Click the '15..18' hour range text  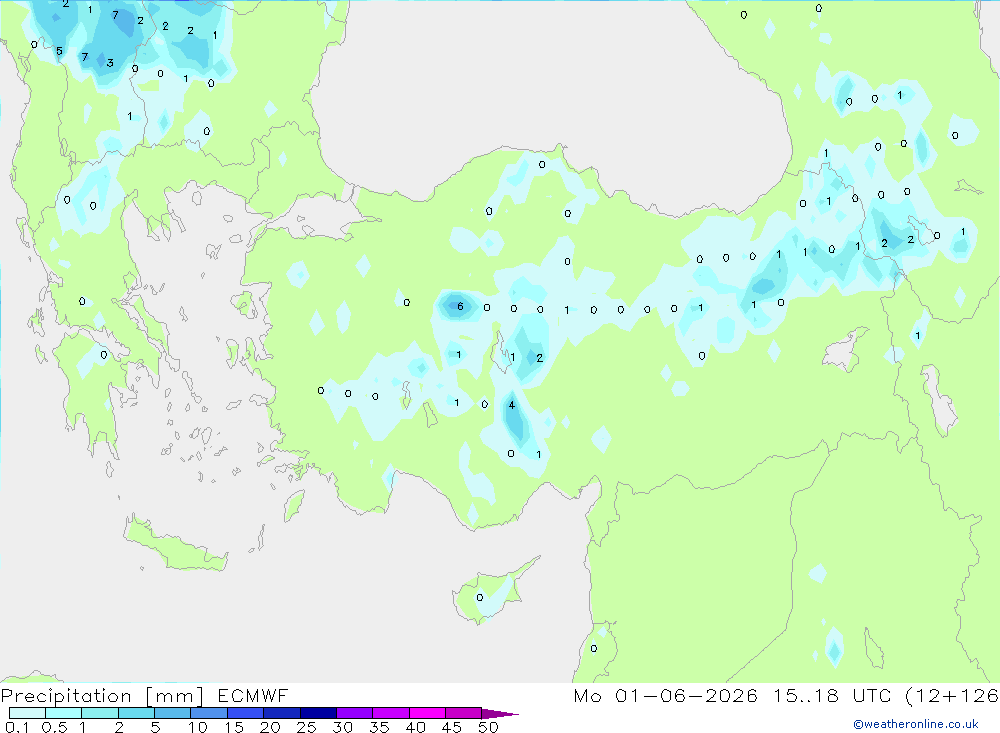pyautogui.click(x=805, y=695)
